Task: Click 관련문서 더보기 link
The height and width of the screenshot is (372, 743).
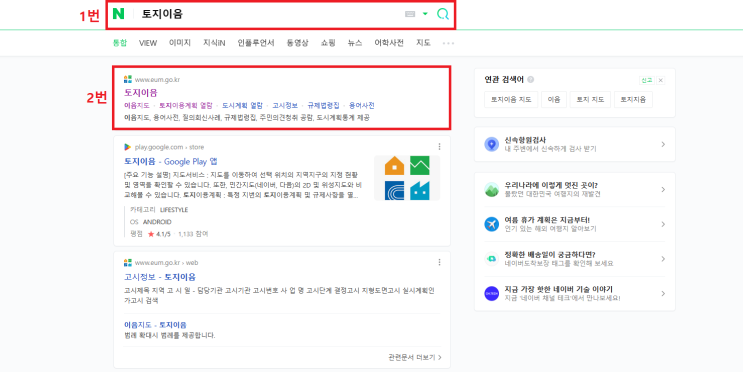Action: coord(415,357)
